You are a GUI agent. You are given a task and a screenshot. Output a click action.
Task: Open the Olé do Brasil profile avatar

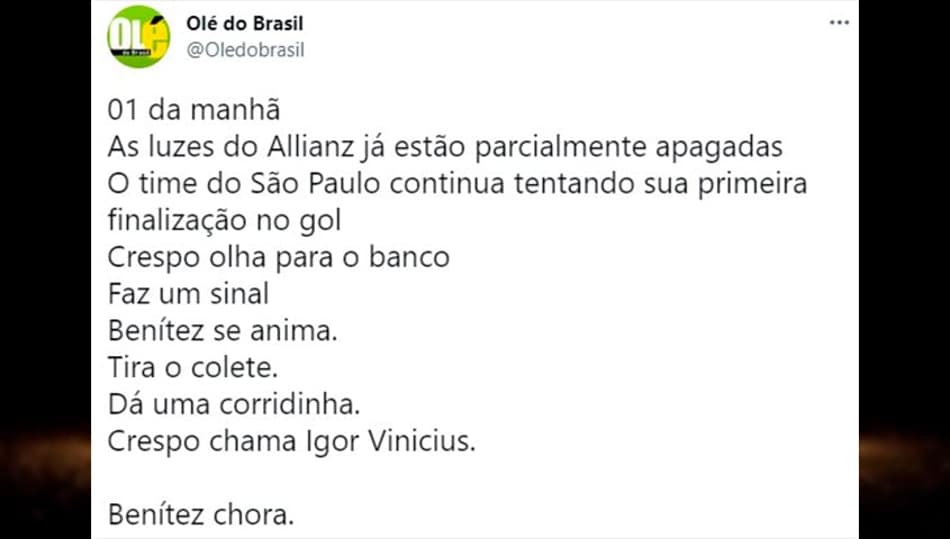[139, 36]
